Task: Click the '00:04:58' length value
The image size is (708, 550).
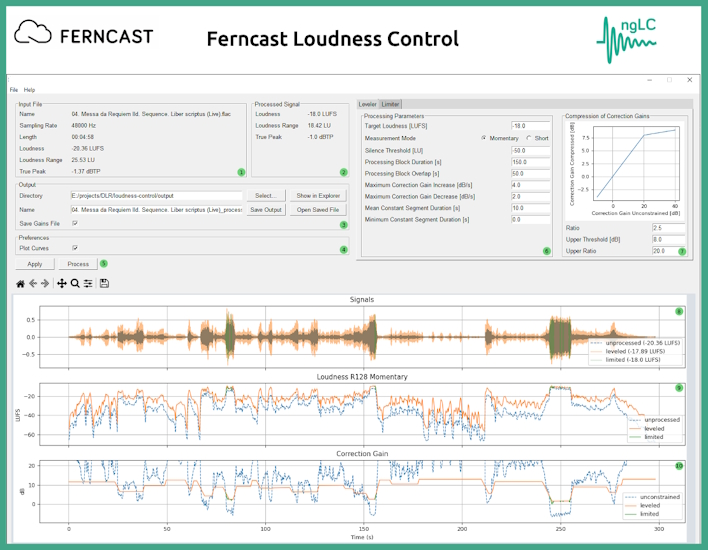Action: pyautogui.click(x=82, y=137)
